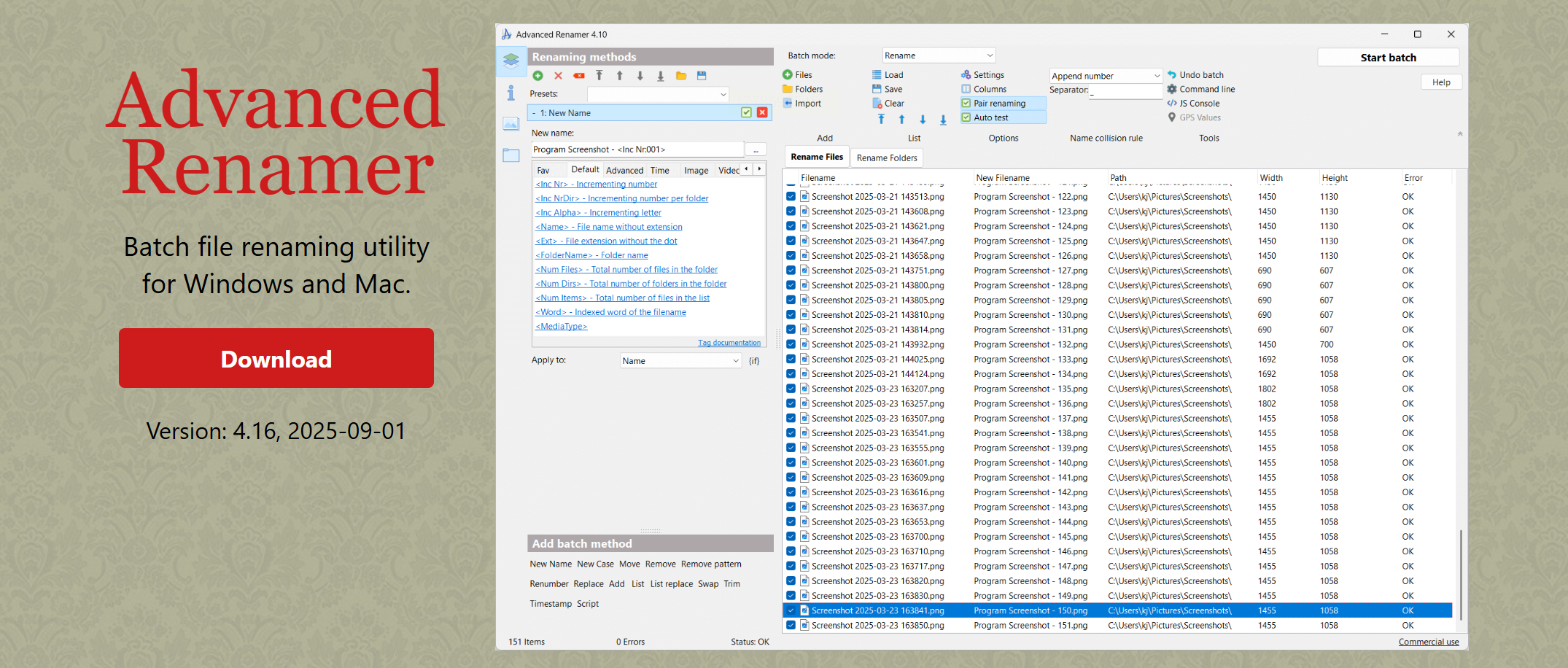Click the Clear list icon

(x=877, y=104)
